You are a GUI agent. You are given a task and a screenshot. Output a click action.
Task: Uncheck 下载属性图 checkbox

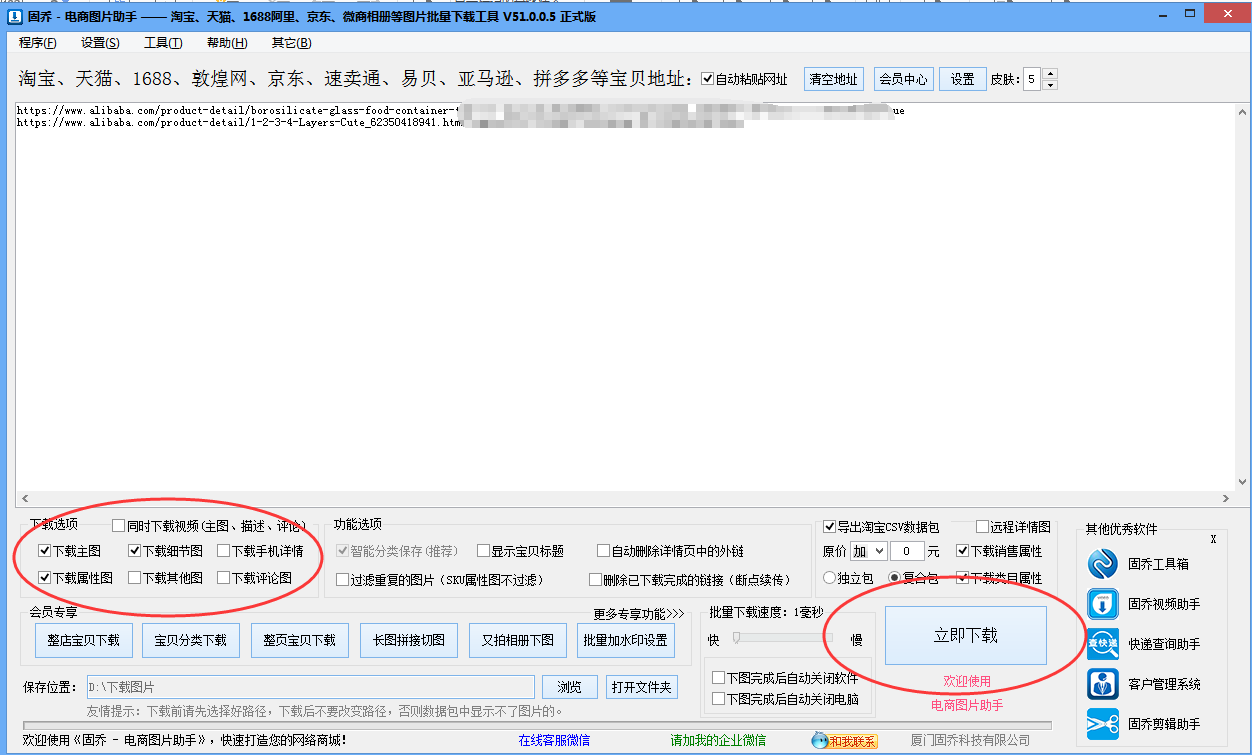click(45, 578)
